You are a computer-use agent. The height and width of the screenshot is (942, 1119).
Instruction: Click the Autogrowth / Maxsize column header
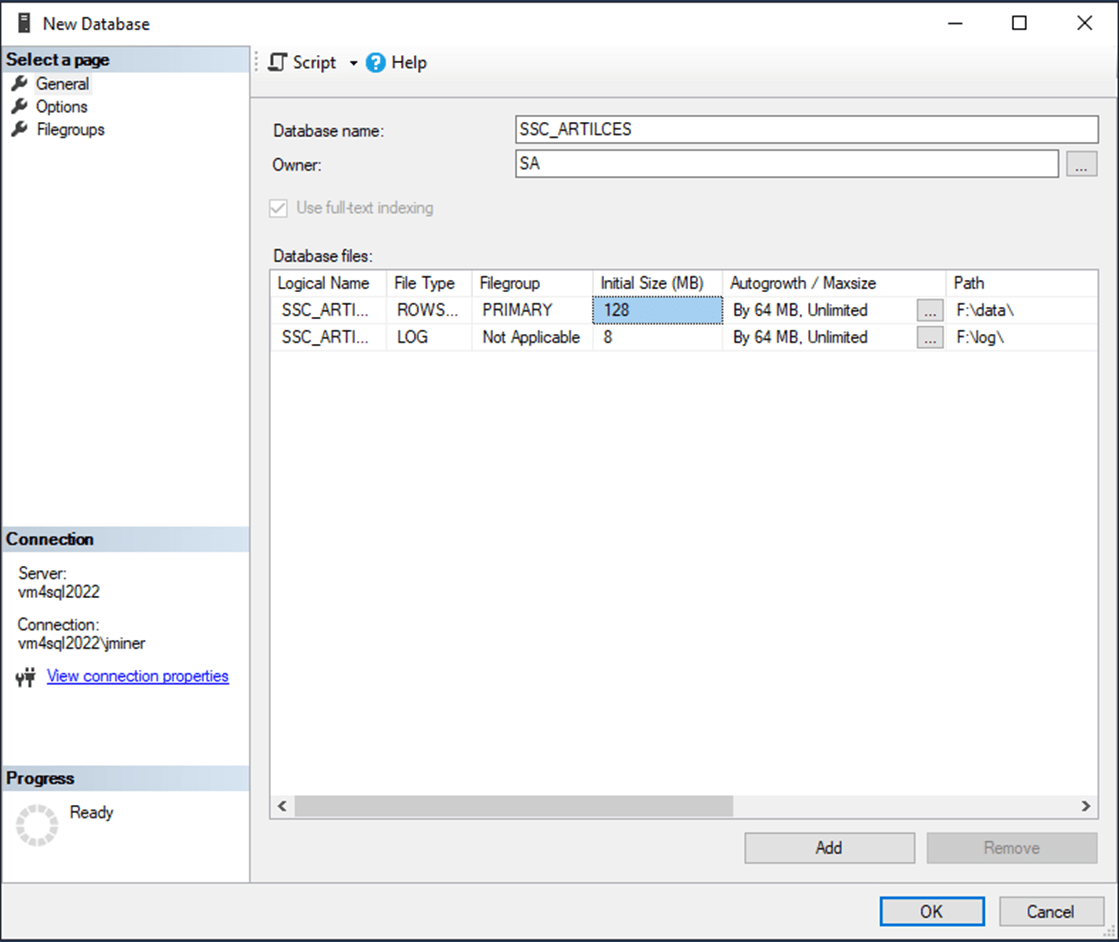[834, 283]
